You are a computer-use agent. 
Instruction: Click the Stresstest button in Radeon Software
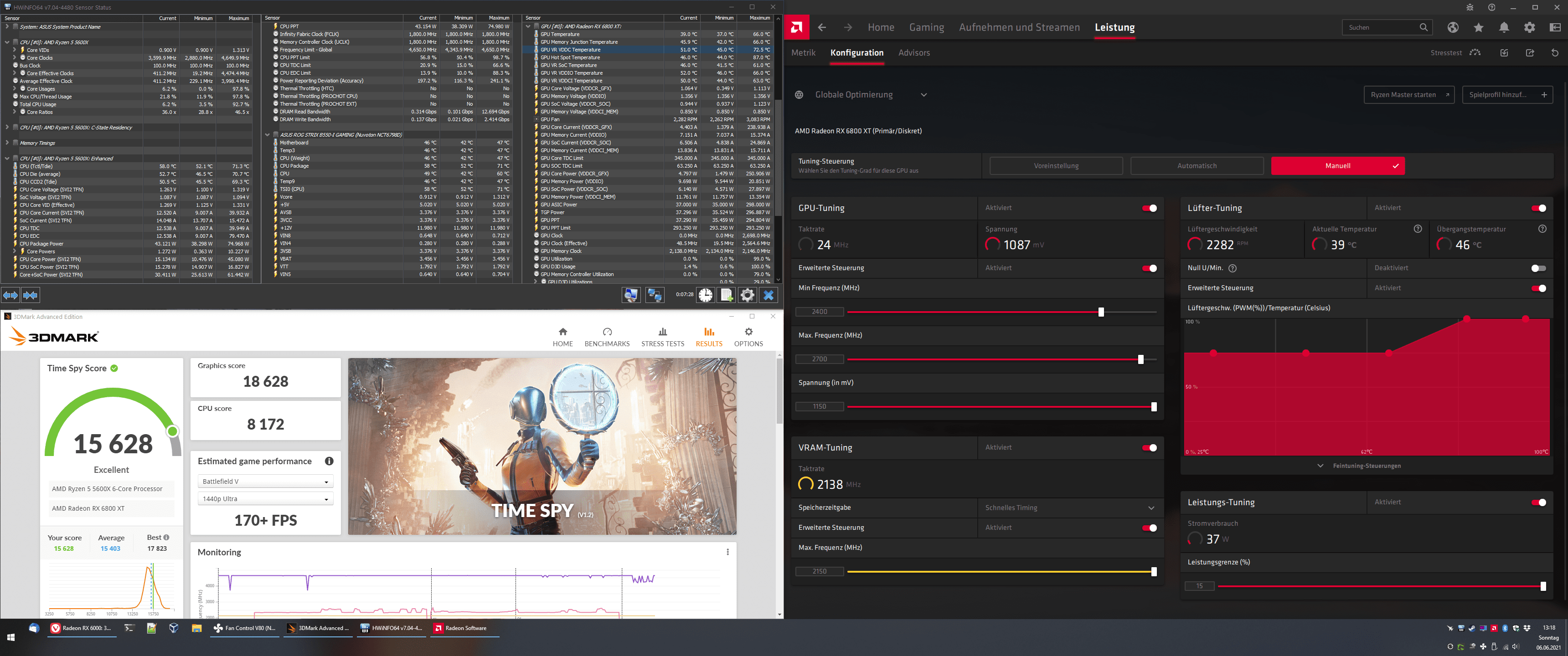[x=1455, y=53]
